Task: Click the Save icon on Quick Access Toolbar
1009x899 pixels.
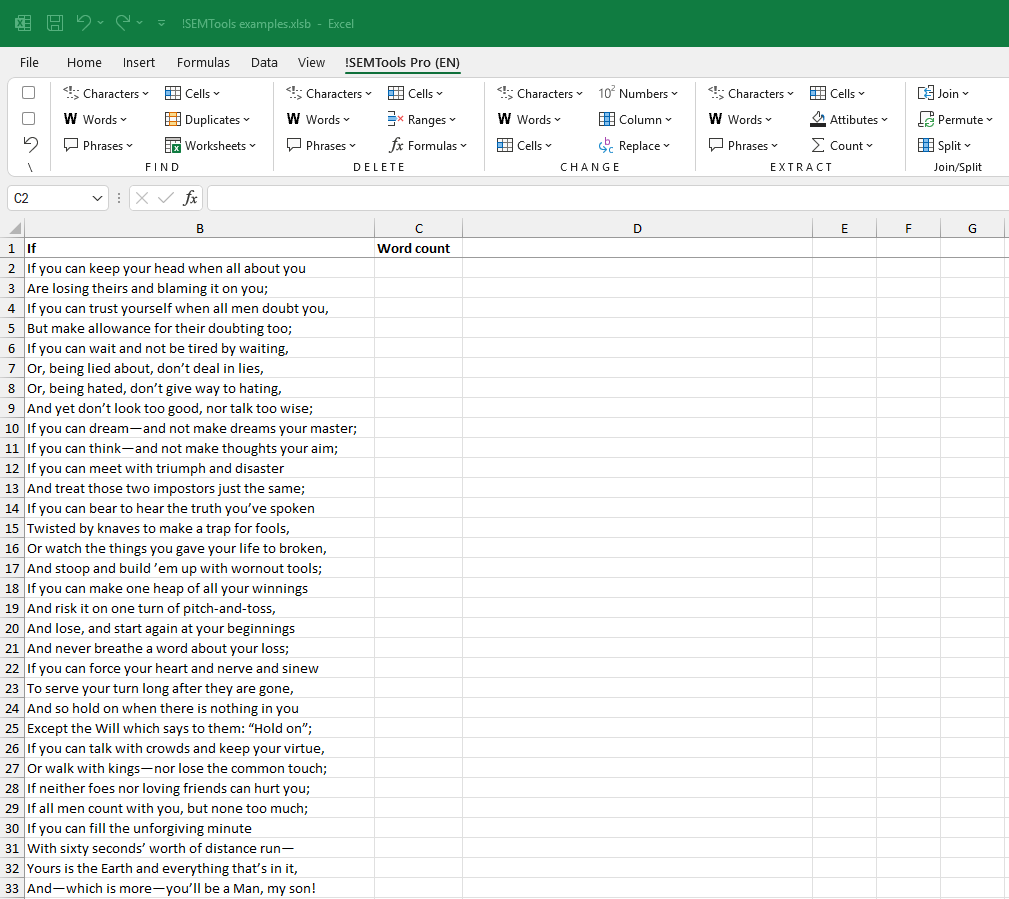Action: click(x=54, y=22)
